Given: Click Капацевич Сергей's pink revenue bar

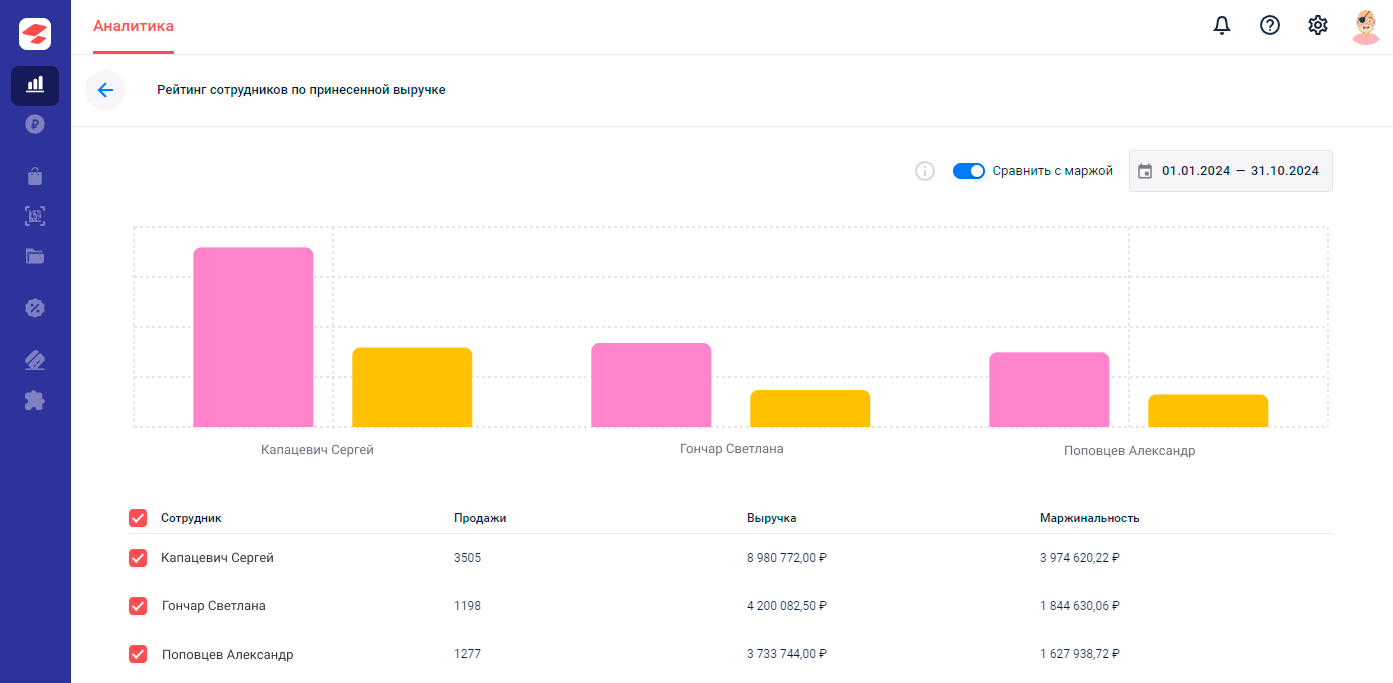Looking at the screenshot, I should [x=253, y=337].
